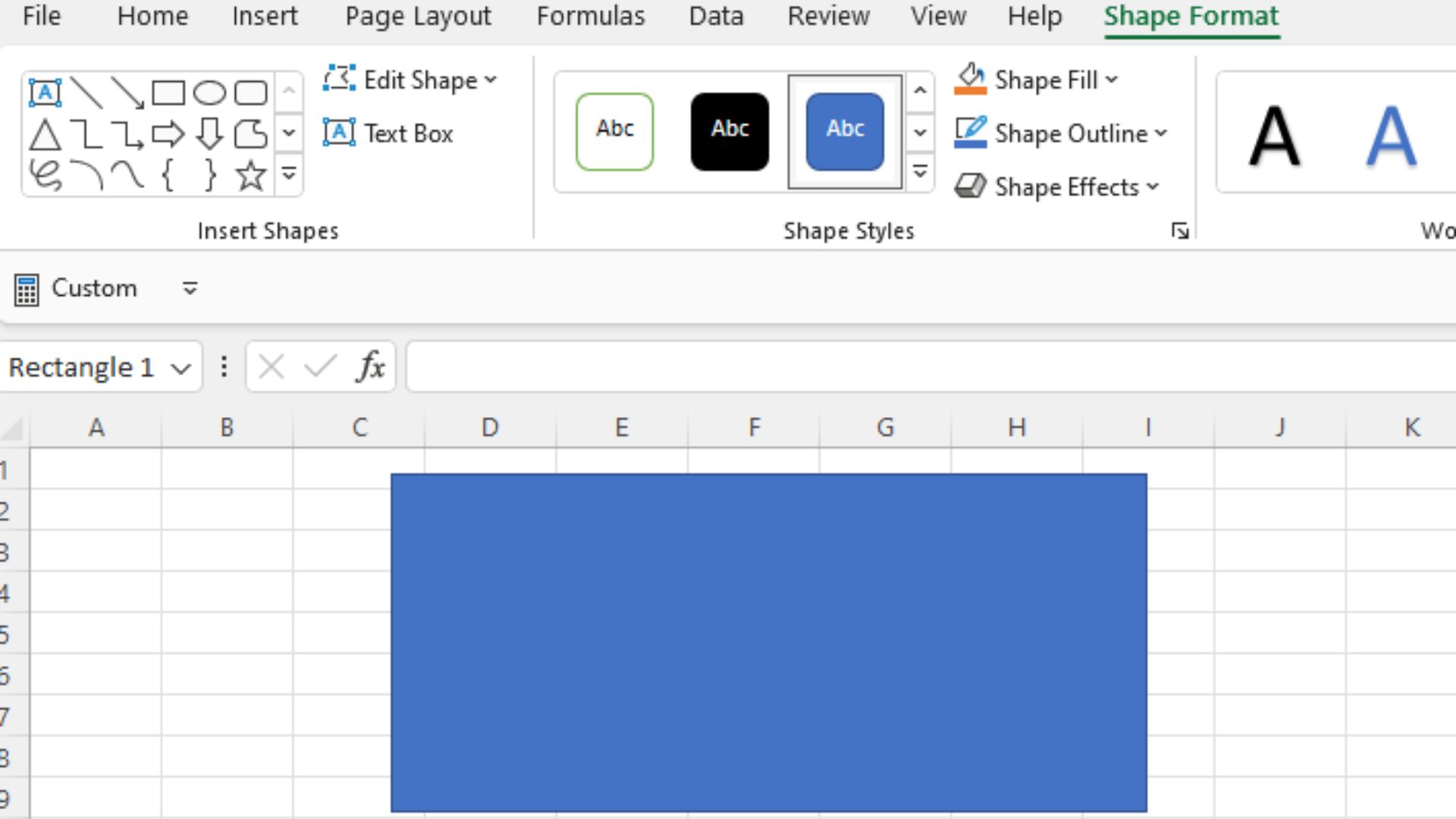The width and height of the screenshot is (1456, 819).
Task: Open the Formulas ribbon tab
Action: (x=591, y=17)
